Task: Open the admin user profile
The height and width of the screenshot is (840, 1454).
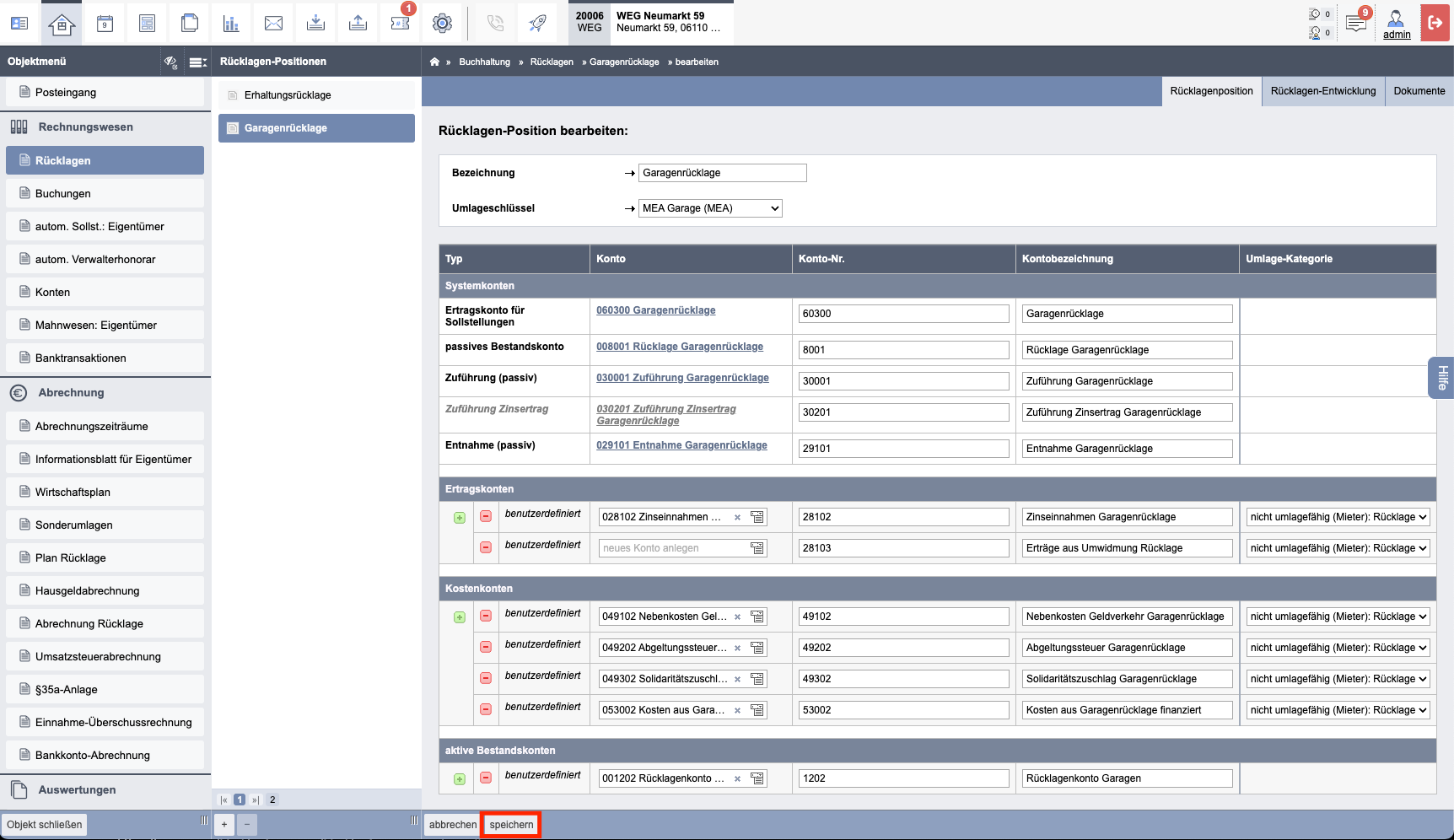Action: 1397,24
